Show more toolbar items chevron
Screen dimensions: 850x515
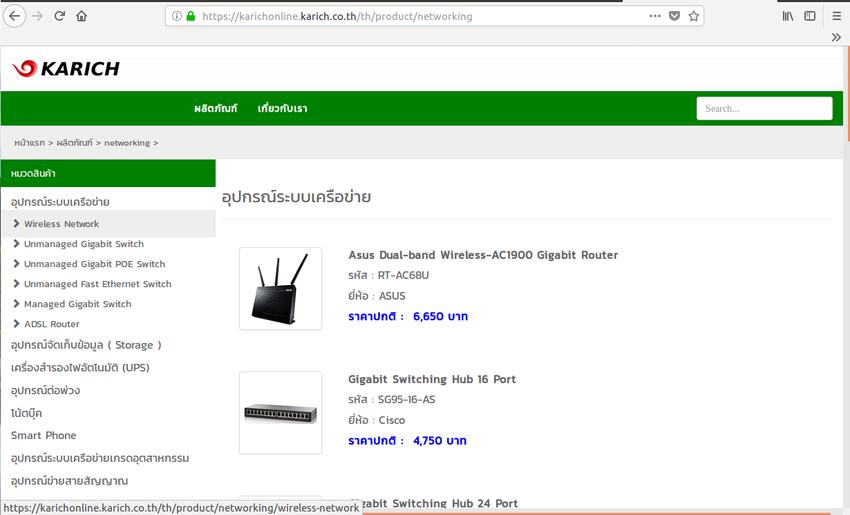(x=836, y=37)
